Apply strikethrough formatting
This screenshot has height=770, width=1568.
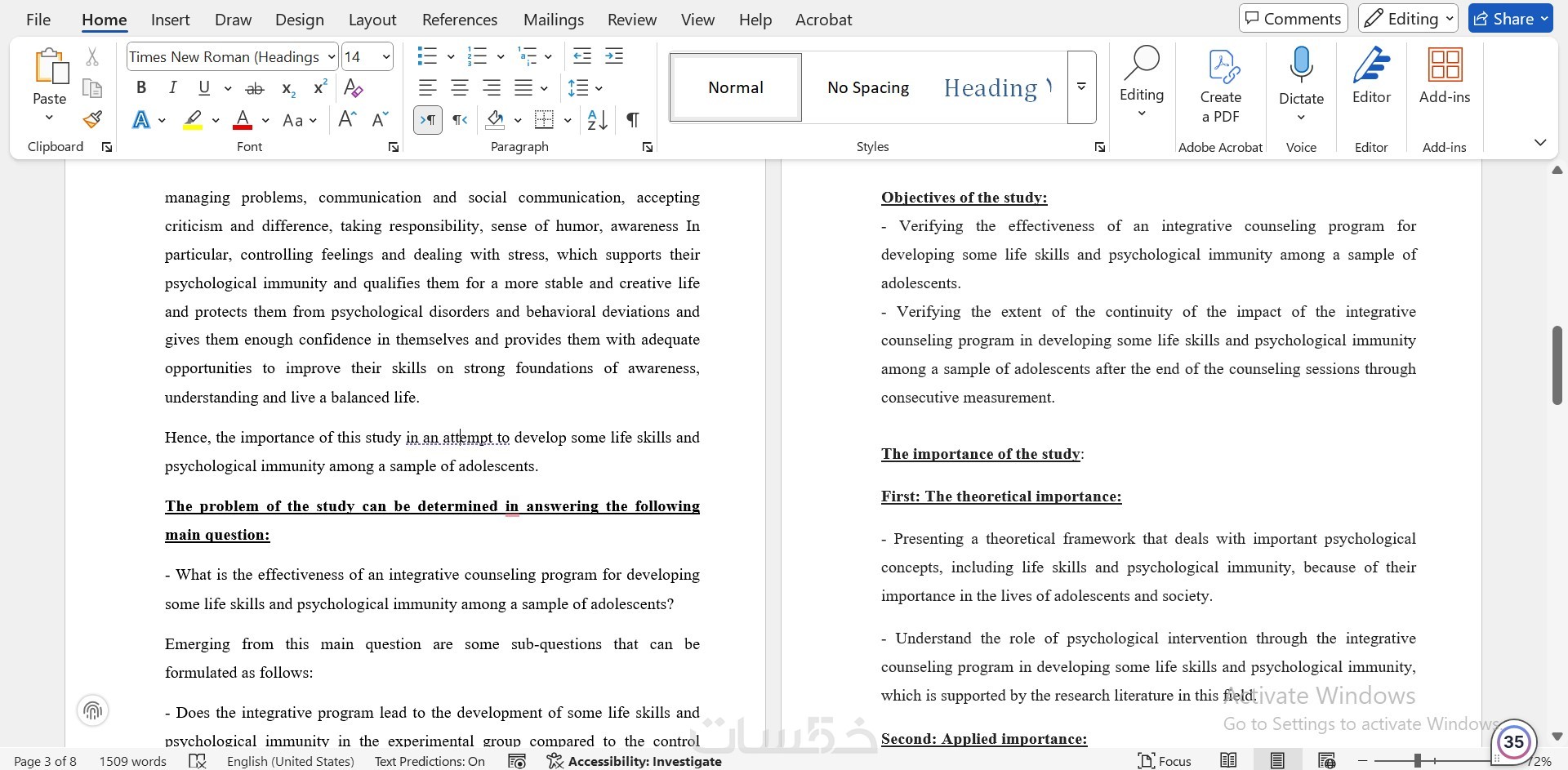tap(255, 88)
